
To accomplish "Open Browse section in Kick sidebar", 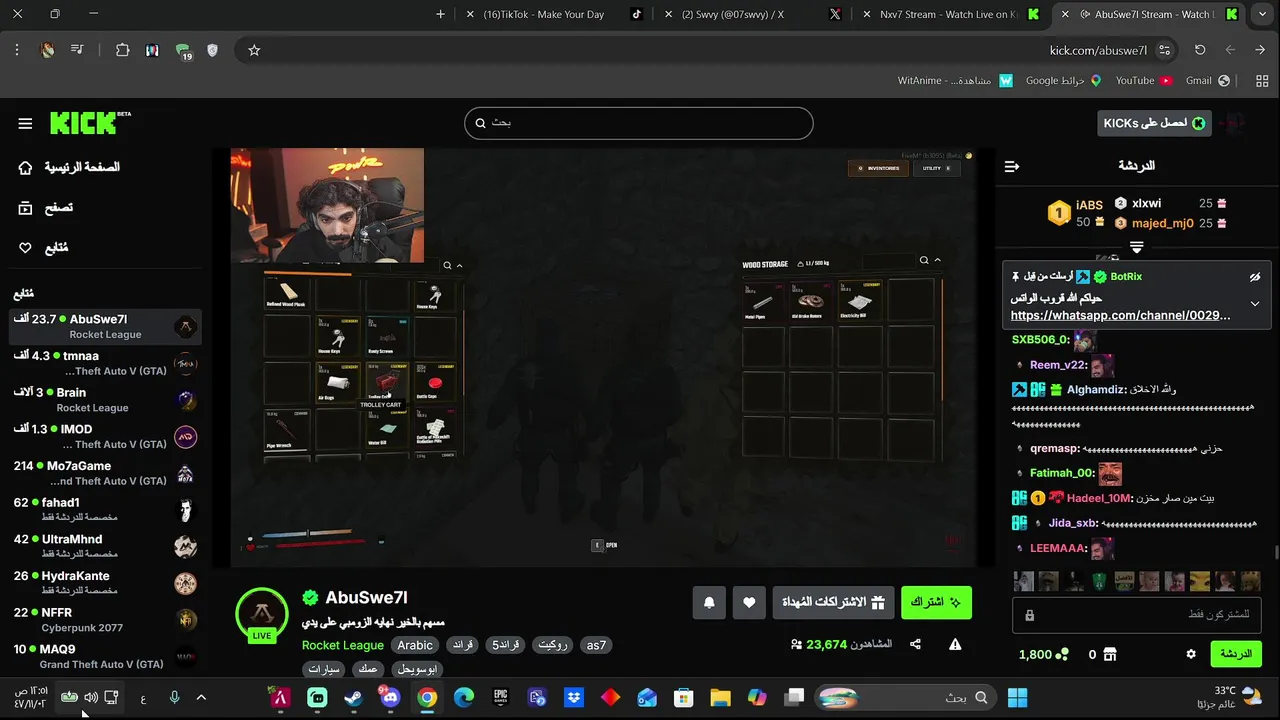I will coord(46,207).
